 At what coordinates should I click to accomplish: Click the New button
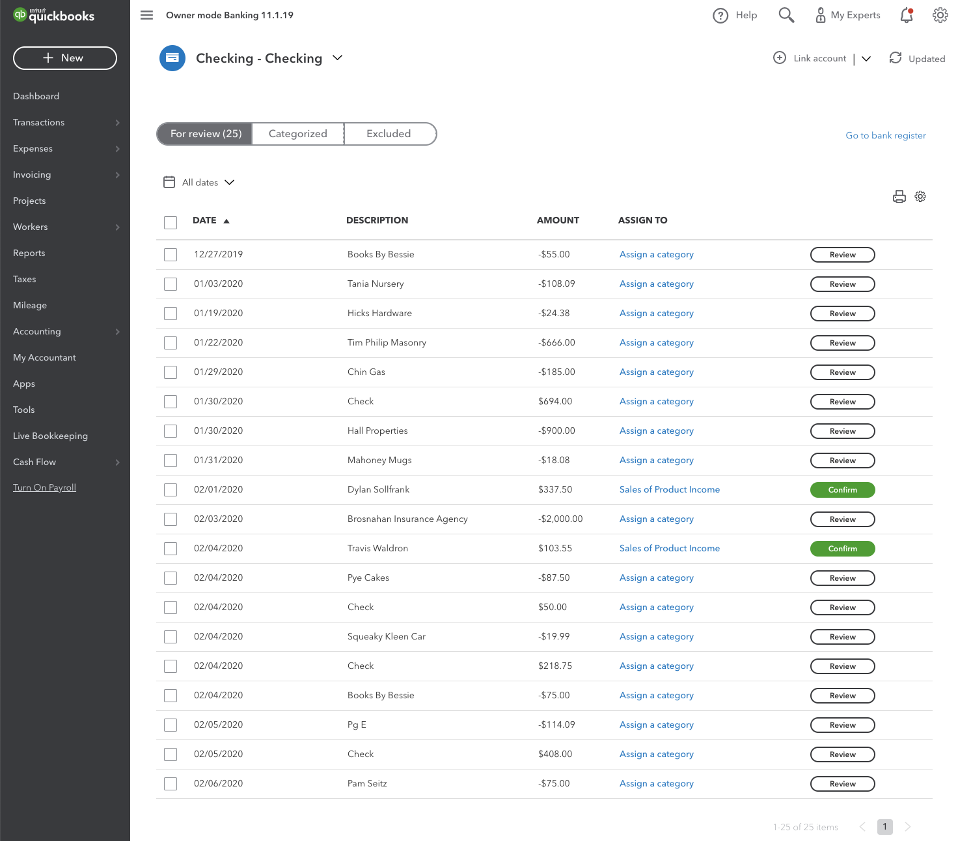coord(65,58)
